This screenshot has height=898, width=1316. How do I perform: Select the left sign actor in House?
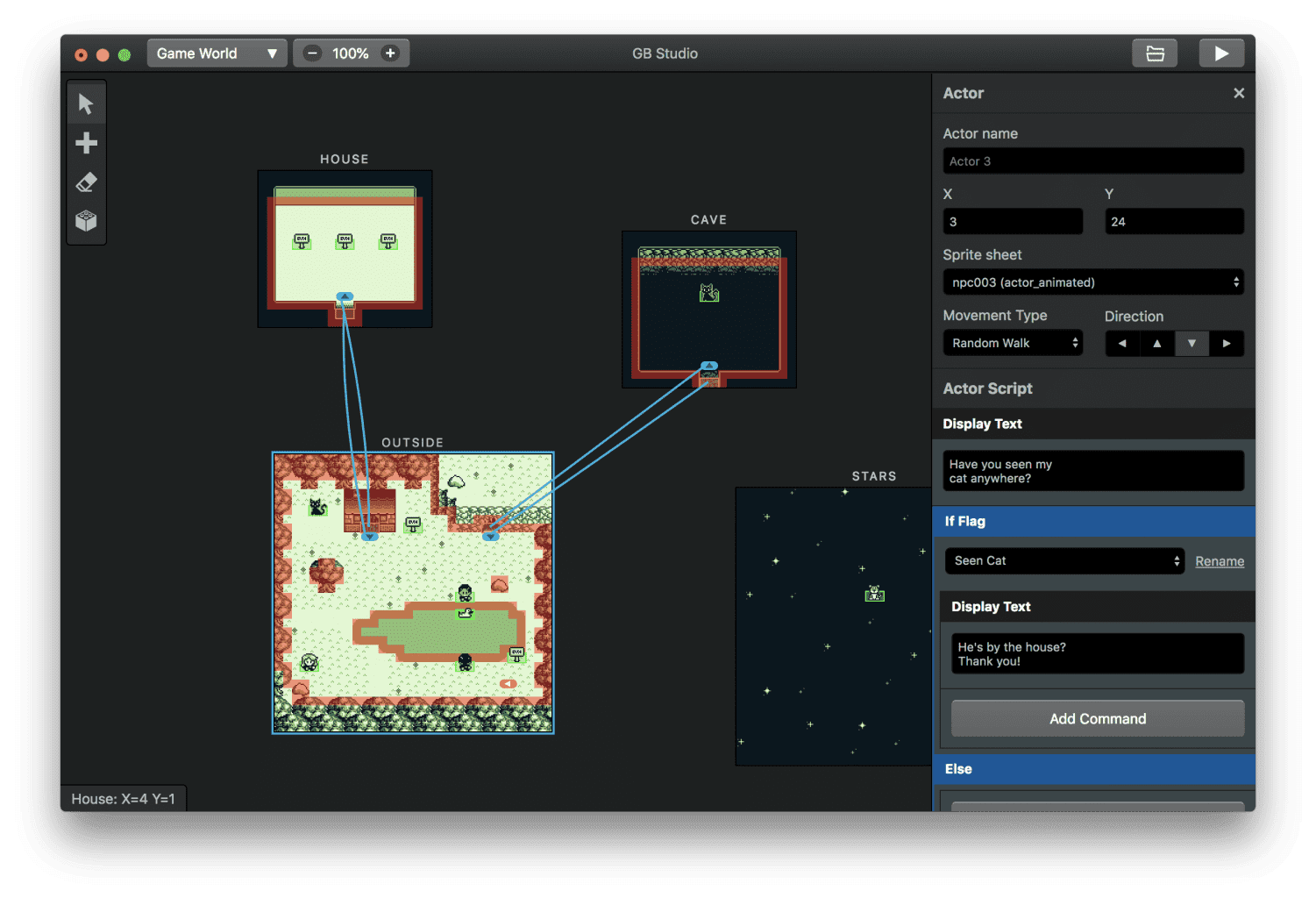[x=302, y=241]
